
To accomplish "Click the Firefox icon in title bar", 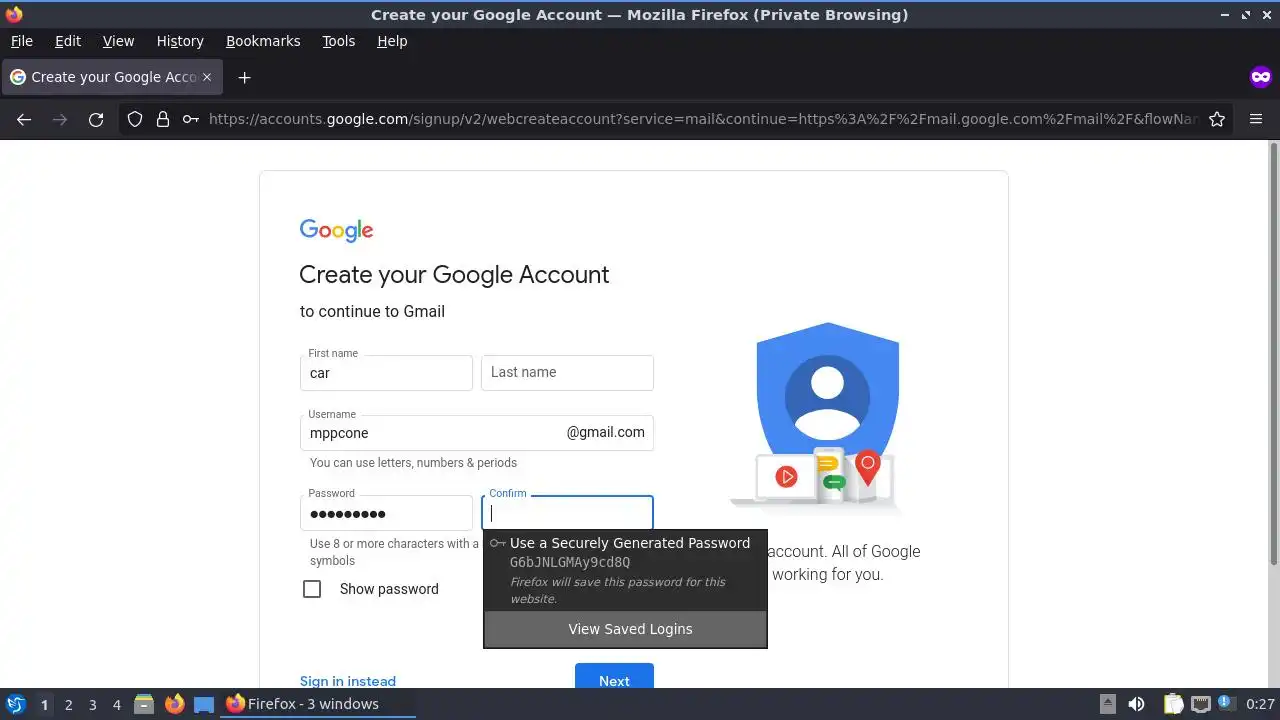I will coord(14,14).
